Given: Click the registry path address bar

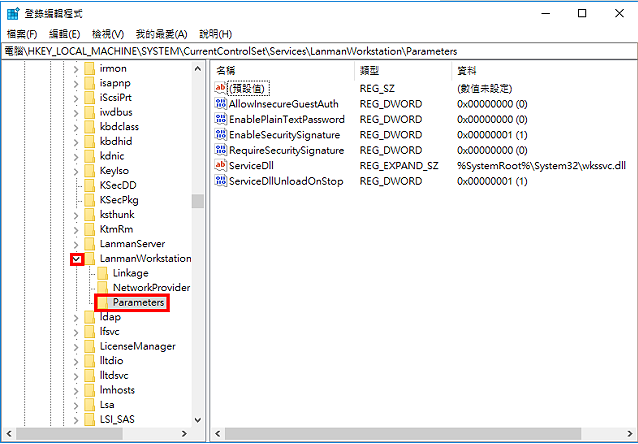Looking at the screenshot, I should 319,51.
